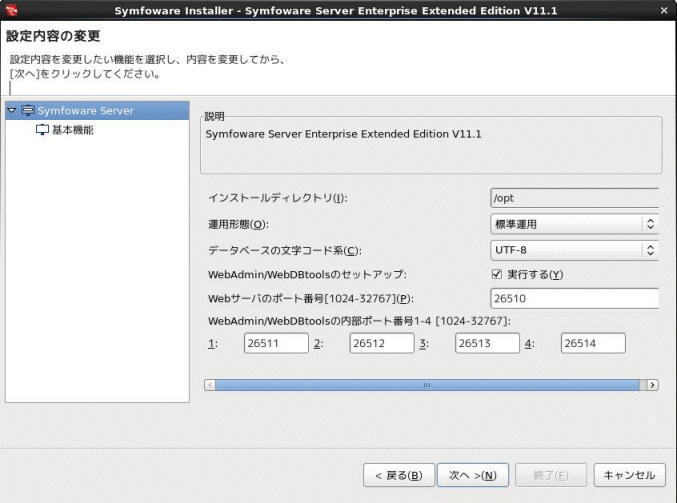
Task: Click the horizontal scrollbar thumb
Action: (x=427, y=385)
